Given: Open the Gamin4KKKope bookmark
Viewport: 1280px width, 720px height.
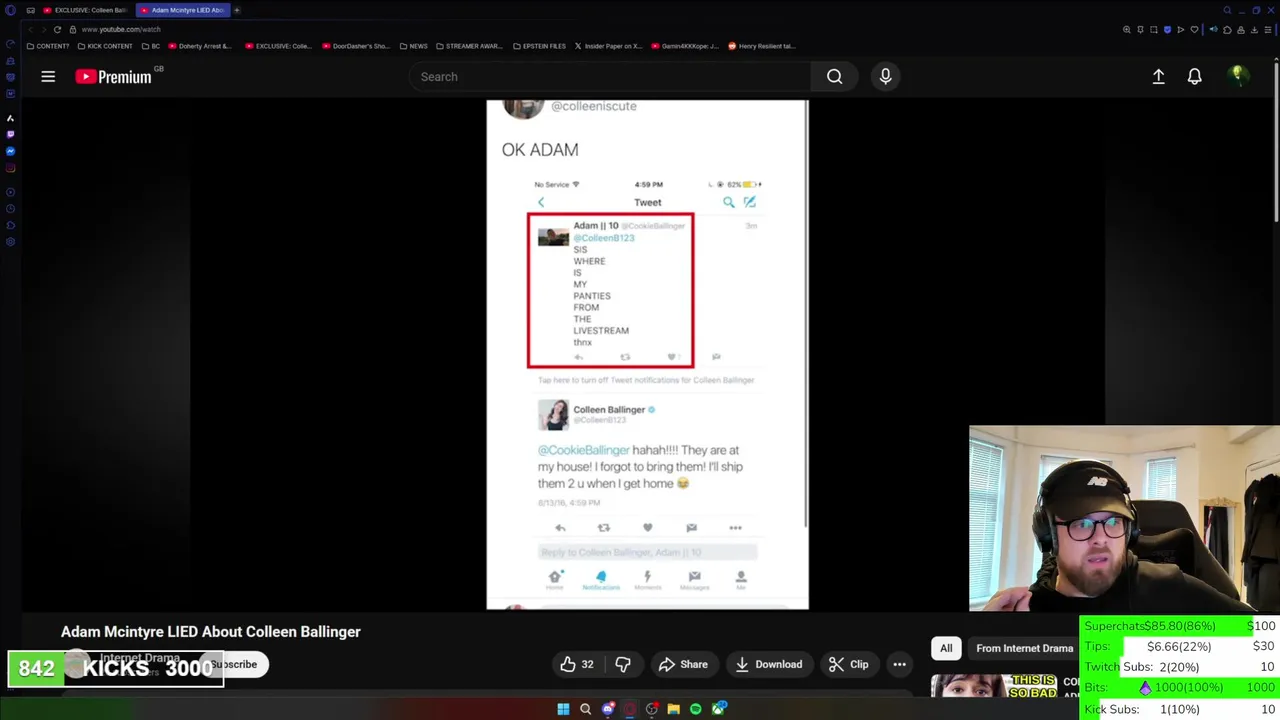Looking at the screenshot, I should point(684,46).
